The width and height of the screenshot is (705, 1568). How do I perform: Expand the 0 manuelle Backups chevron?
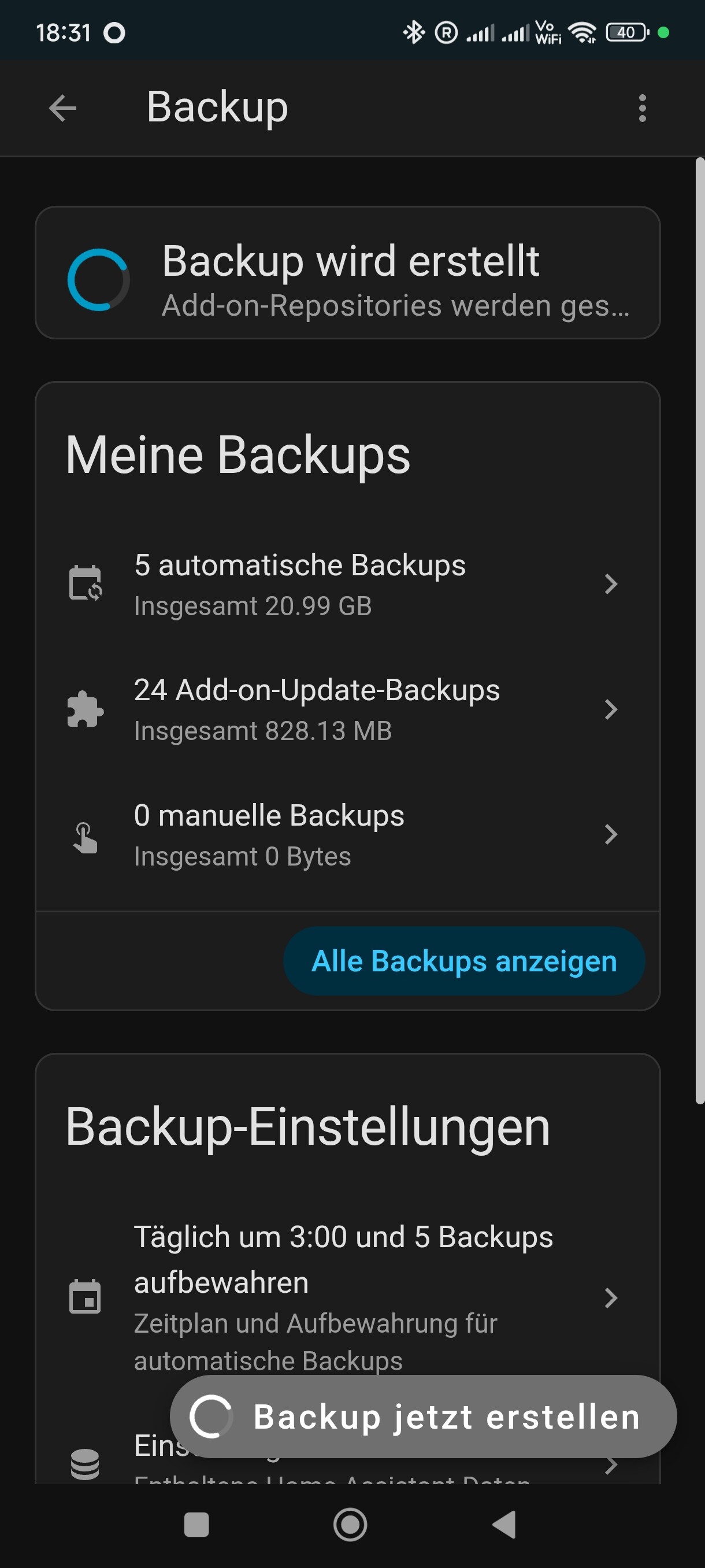611,834
